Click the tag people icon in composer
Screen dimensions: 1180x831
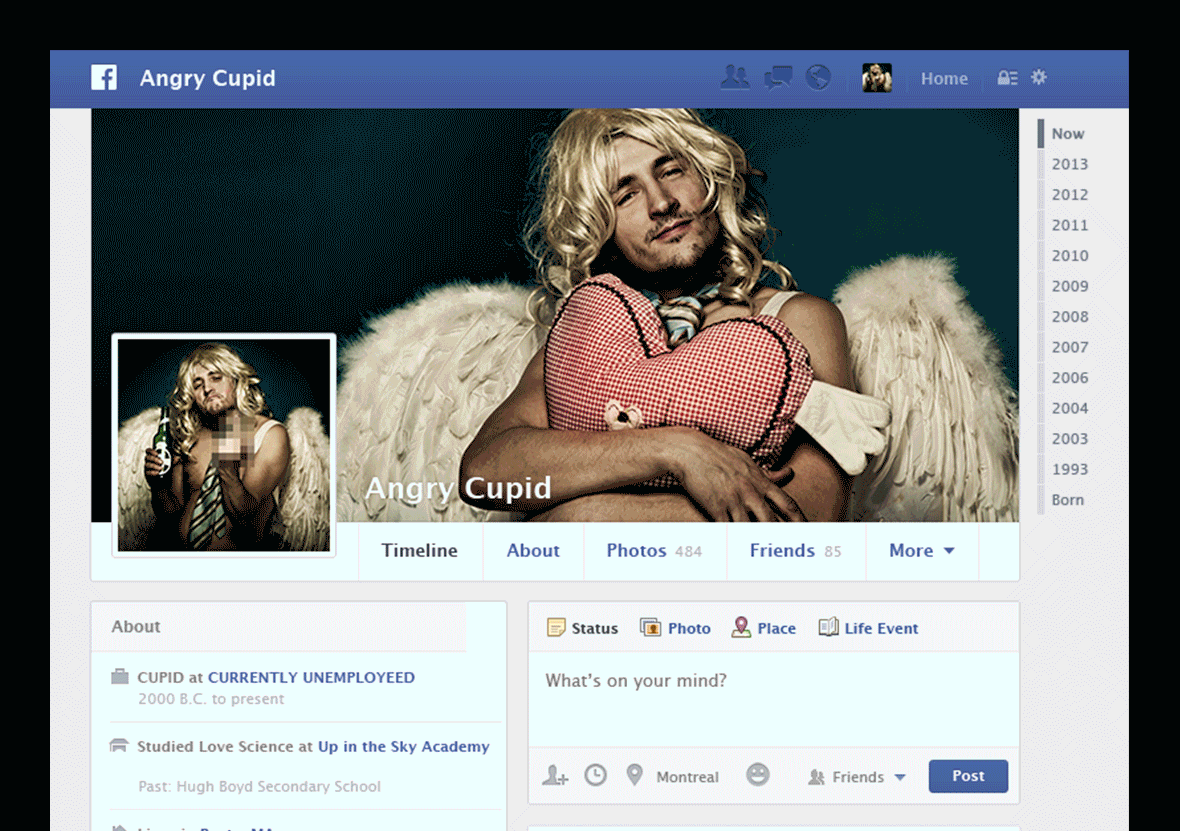pos(555,776)
